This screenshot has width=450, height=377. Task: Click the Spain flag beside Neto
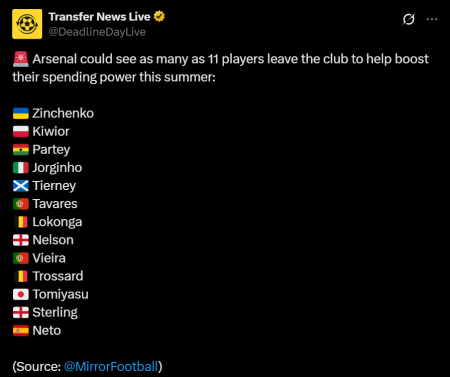pyautogui.click(x=21, y=331)
